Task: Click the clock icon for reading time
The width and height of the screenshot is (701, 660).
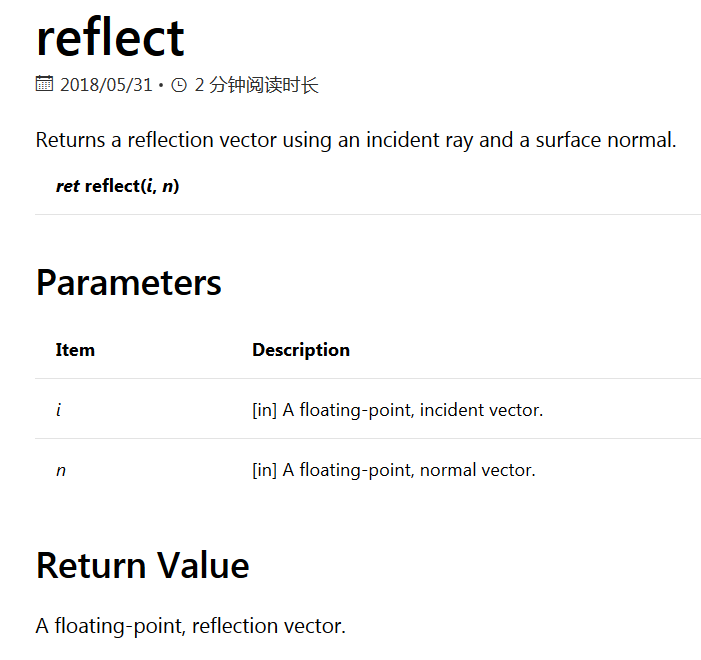Action: click(179, 85)
